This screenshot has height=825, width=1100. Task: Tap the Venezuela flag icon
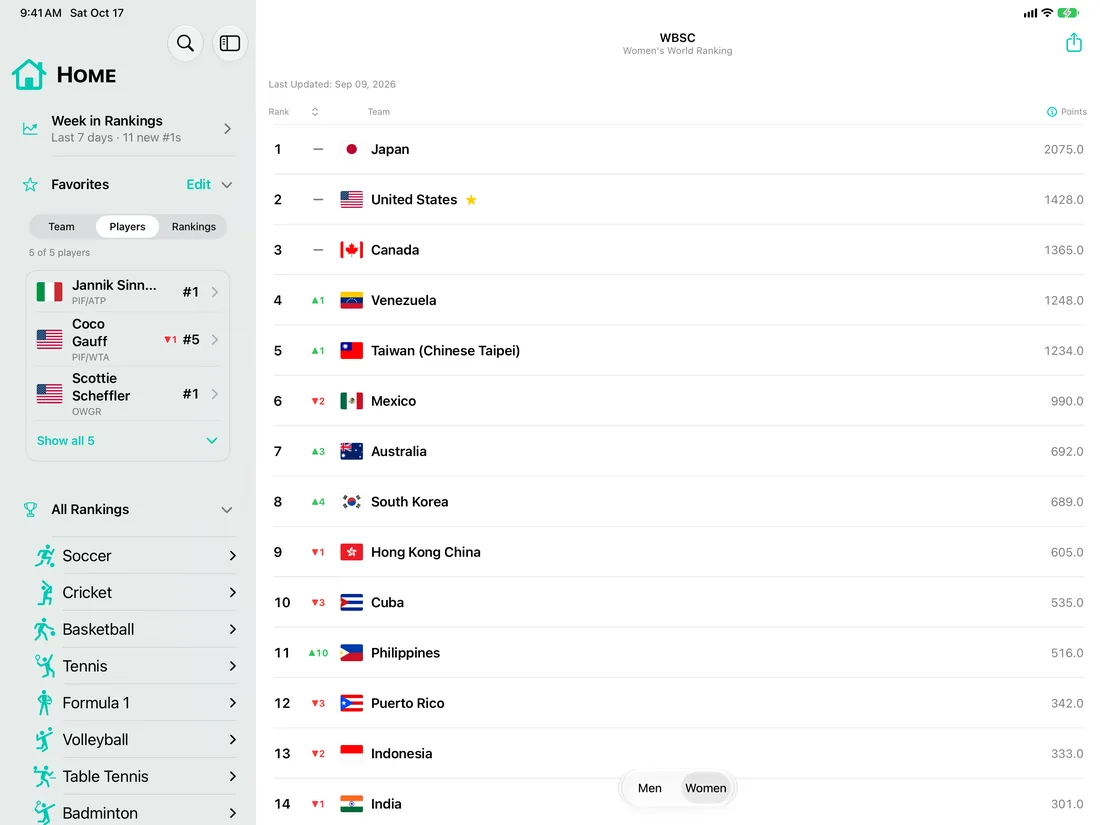[x=351, y=300]
